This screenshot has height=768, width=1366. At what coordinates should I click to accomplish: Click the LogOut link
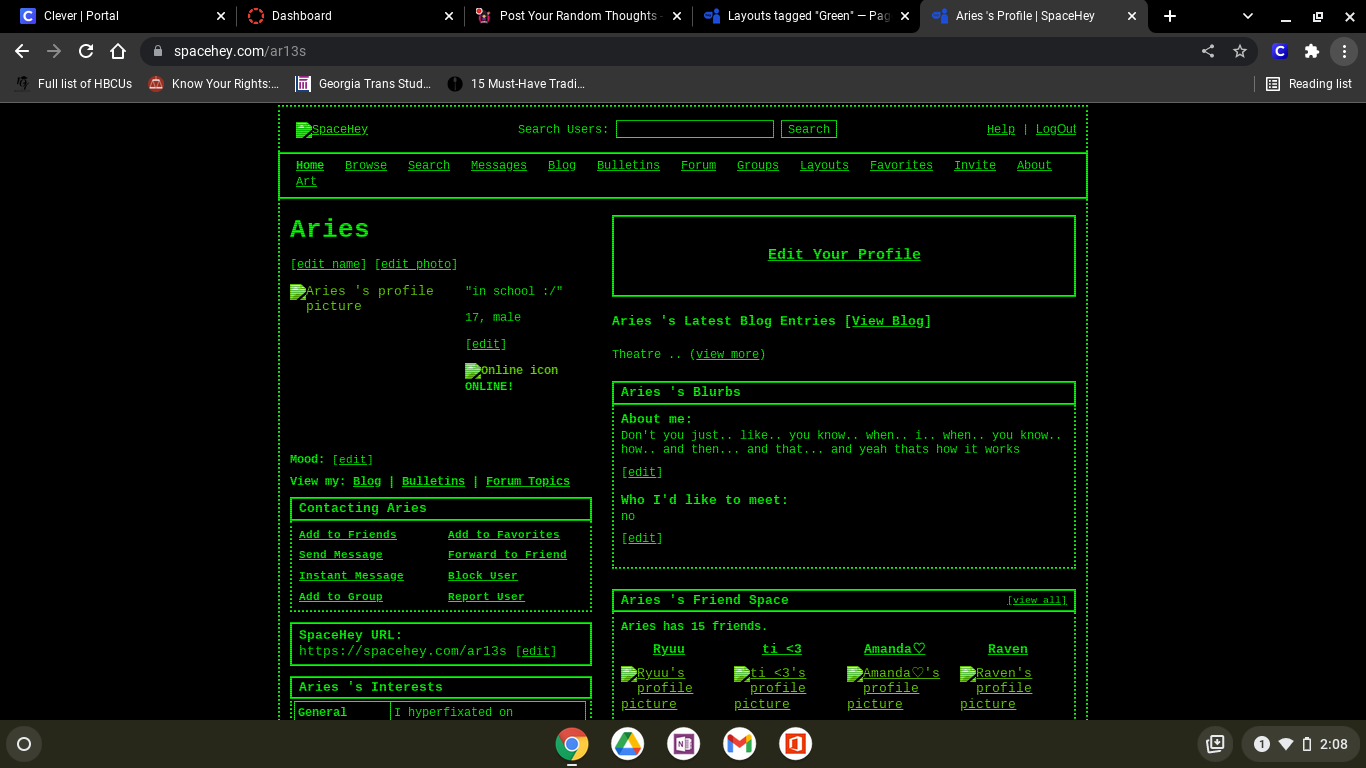point(1056,129)
